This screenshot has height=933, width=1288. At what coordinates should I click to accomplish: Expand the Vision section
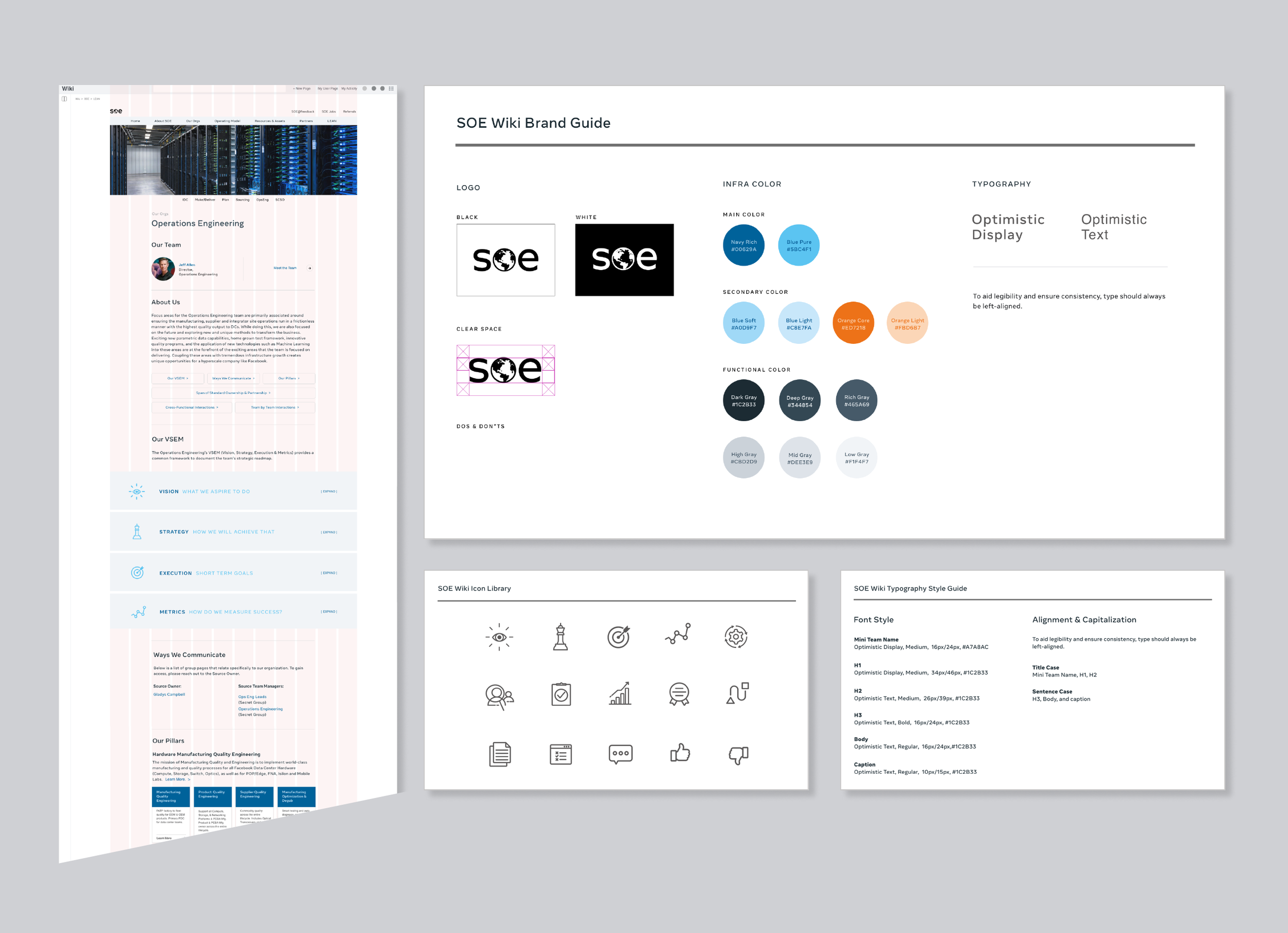(x=329, y=492)
